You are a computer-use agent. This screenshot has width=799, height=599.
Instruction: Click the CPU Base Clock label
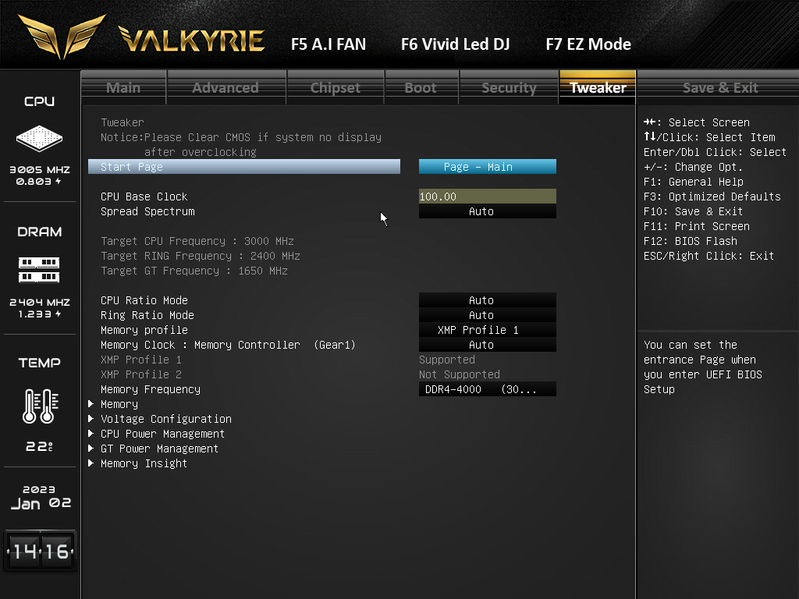coord(144,196)
